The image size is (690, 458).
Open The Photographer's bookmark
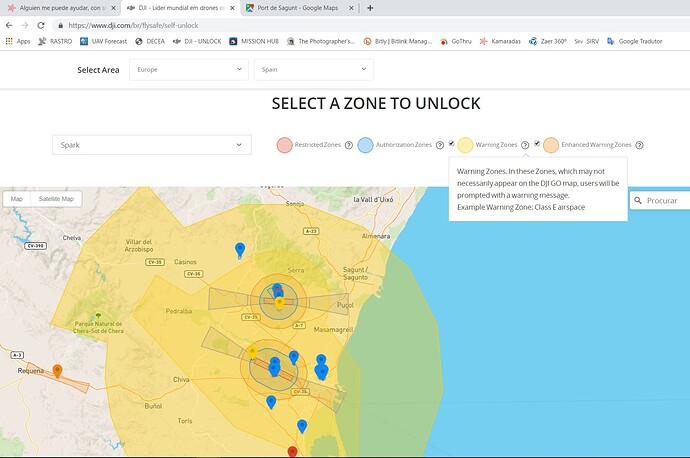point(321,41)
